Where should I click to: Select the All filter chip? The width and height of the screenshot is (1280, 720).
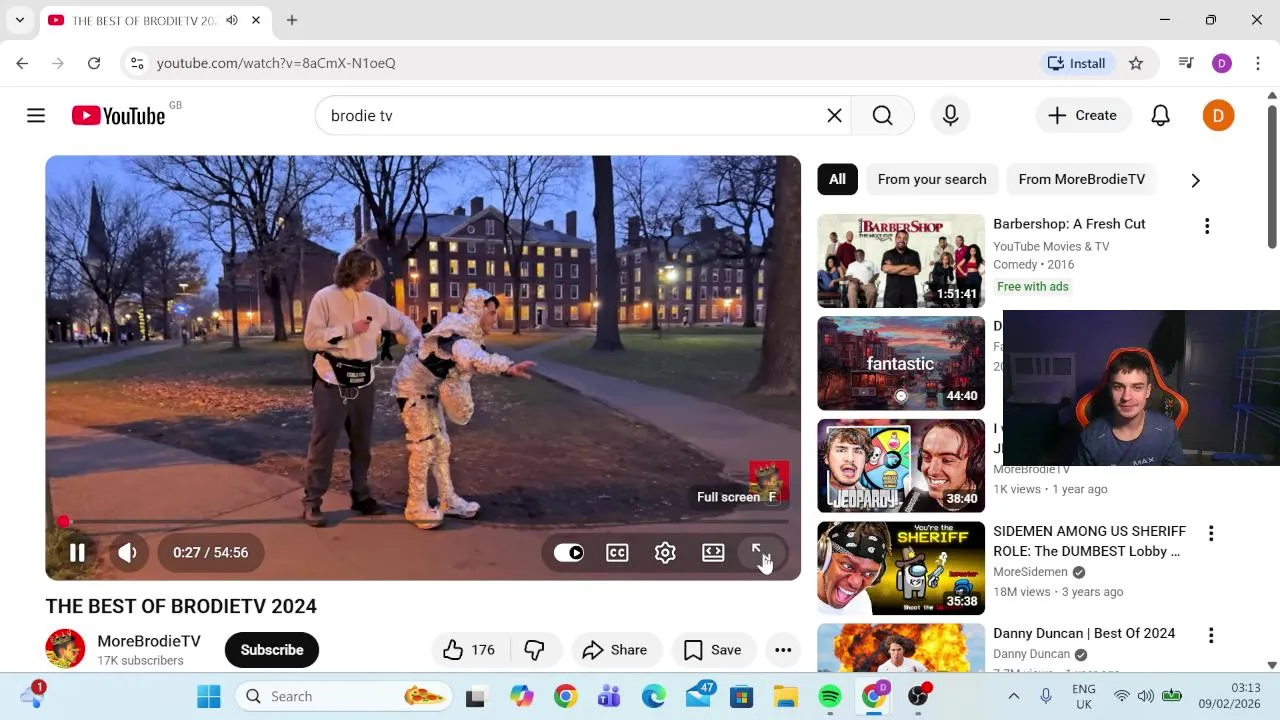(837, 179)
